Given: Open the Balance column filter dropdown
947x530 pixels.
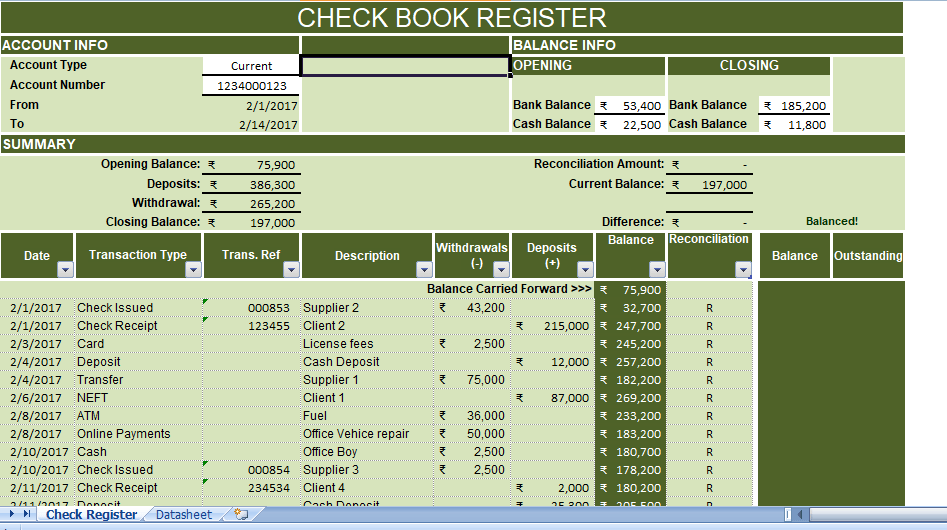Looking at the screenshot, I should 657,269.
